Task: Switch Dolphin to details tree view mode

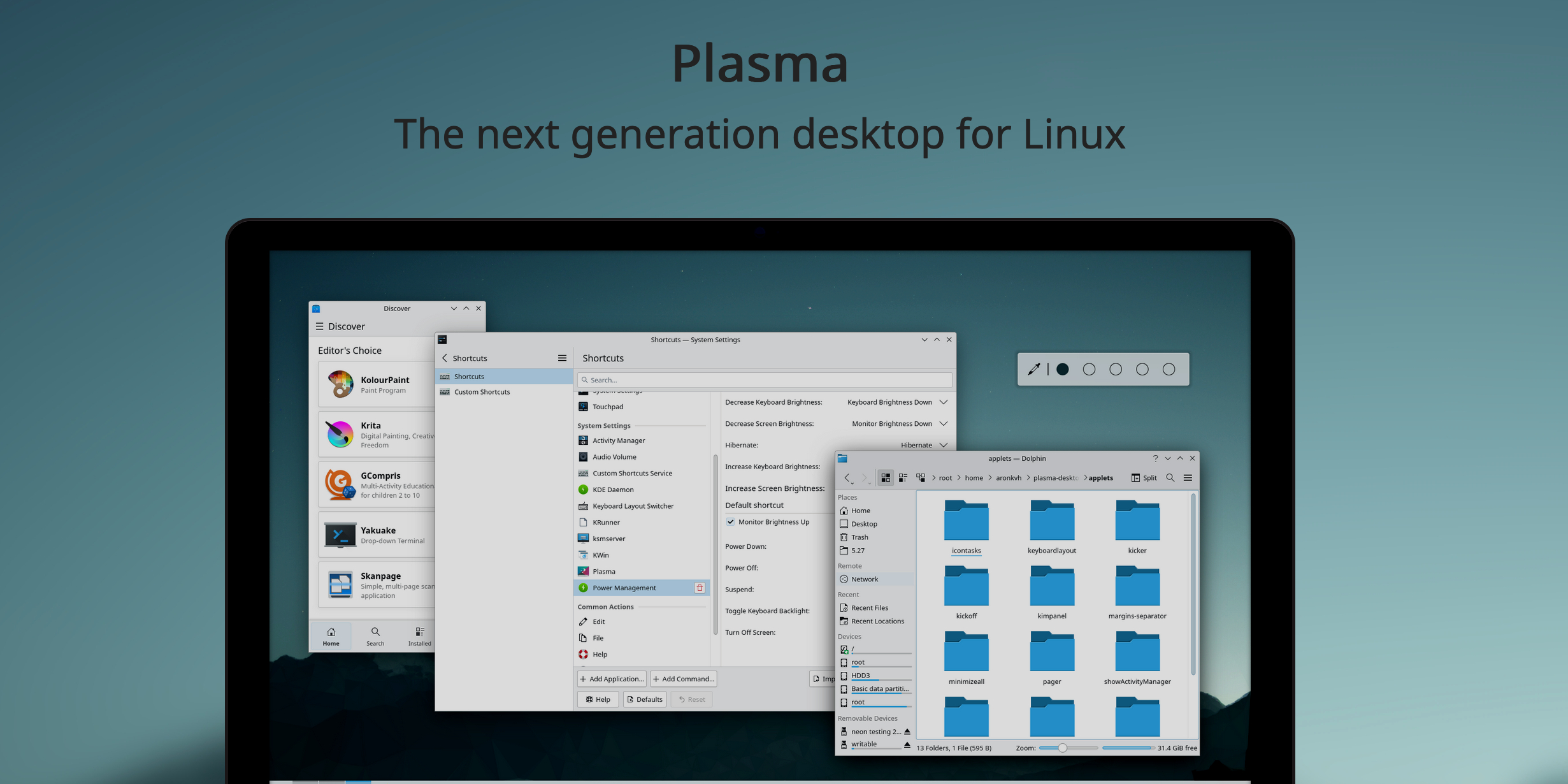Action: [x=921, y=477]
